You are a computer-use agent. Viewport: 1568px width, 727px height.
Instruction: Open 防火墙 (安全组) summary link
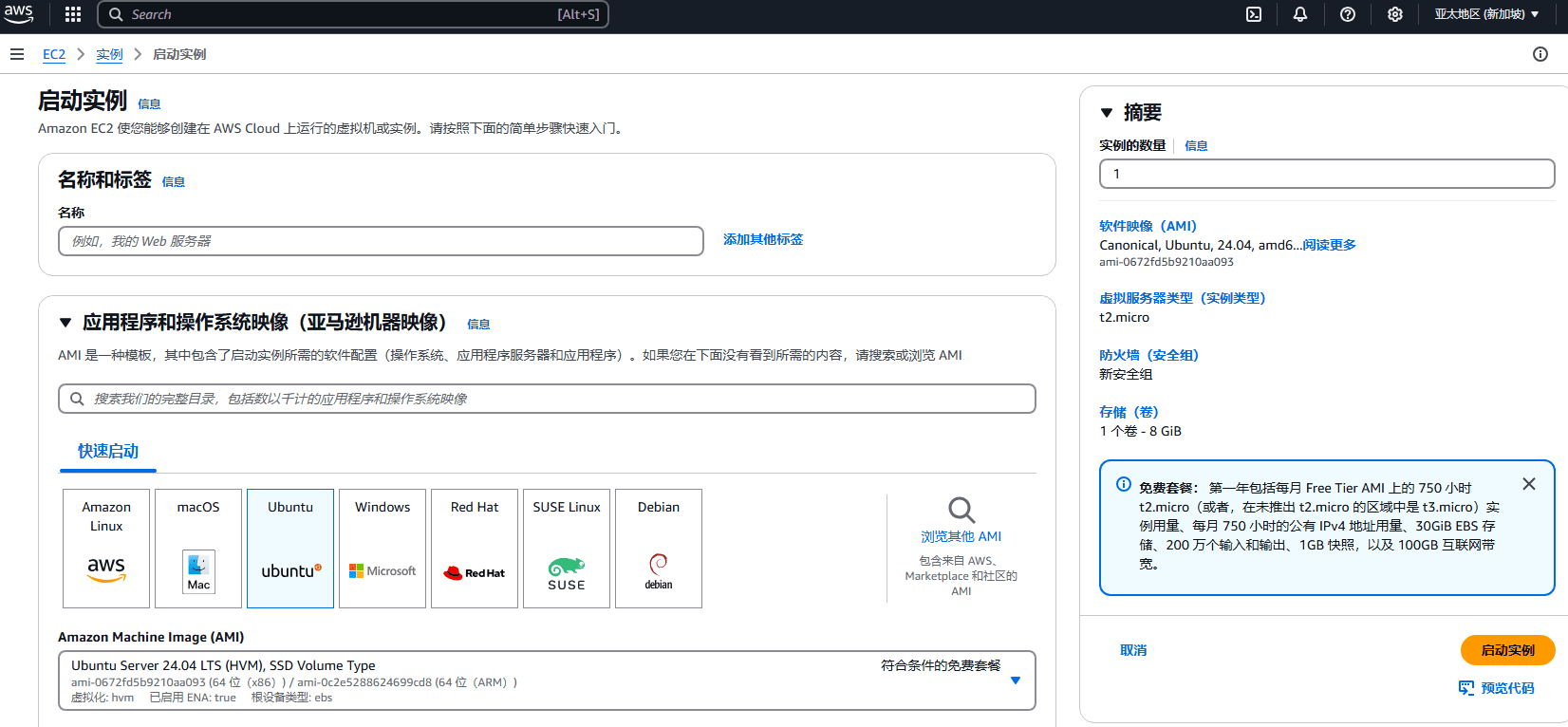(1148, 355)
